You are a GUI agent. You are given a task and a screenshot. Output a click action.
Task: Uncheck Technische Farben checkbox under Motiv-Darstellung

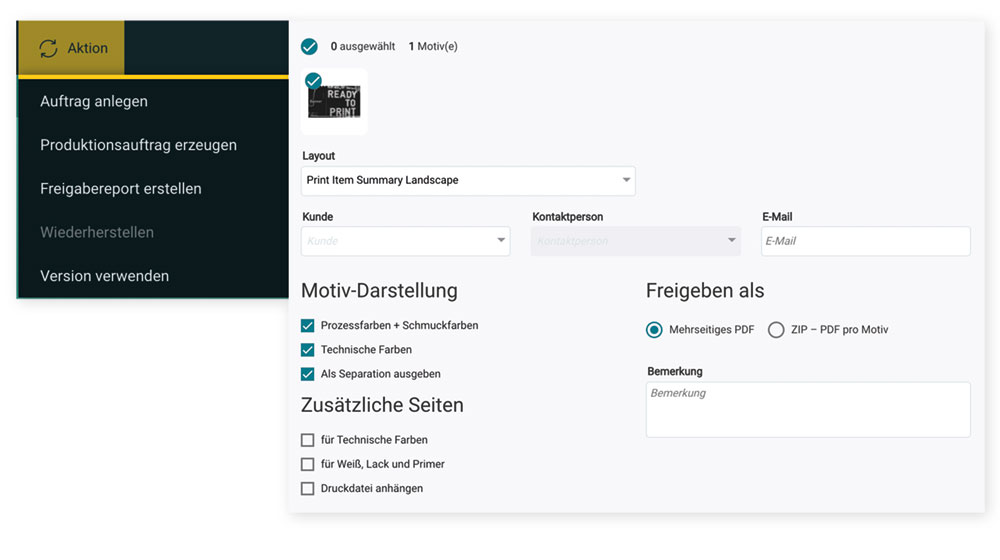coord(308,350)
